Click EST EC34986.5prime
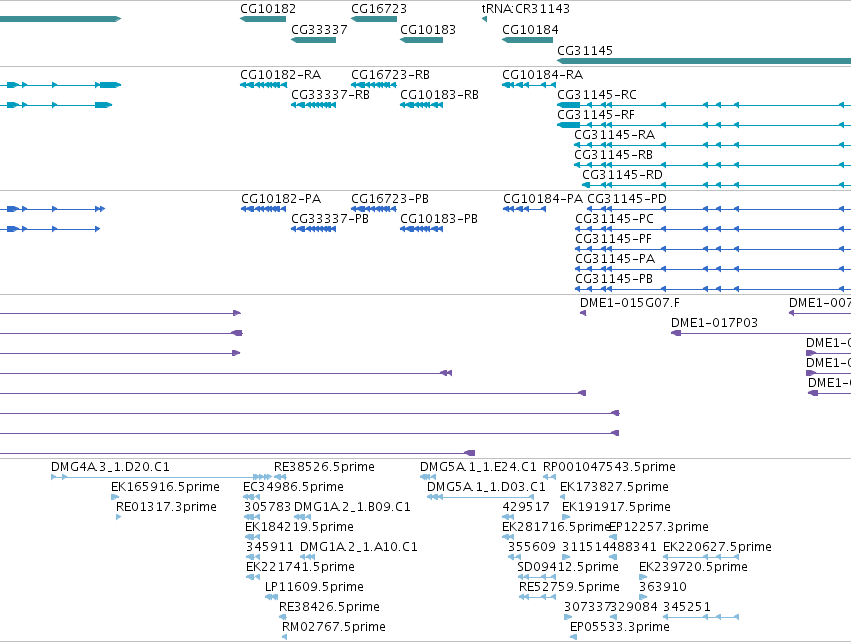Screen dimensions: 851x642 tap(294, 487)
